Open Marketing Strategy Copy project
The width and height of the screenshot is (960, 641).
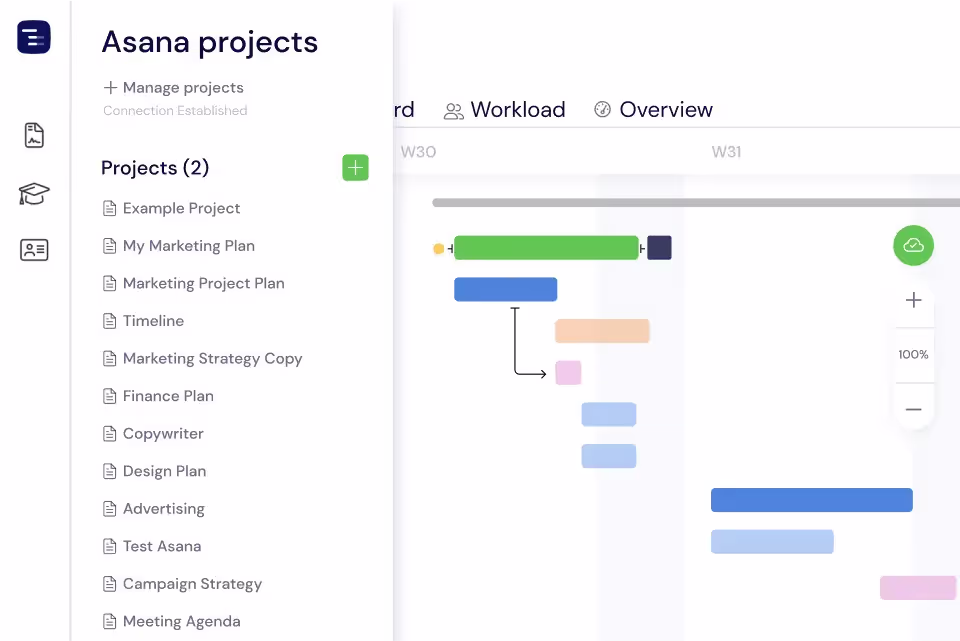click(x=212, y=359)
